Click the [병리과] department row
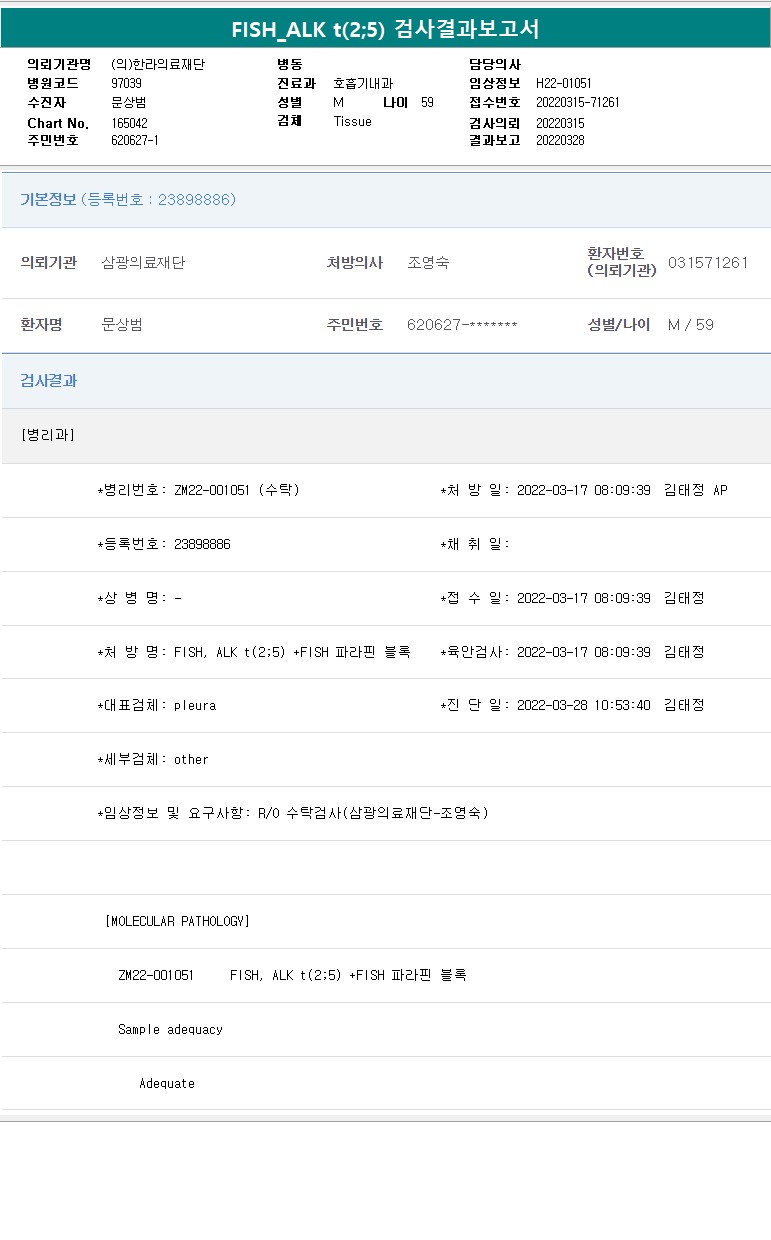The width and height of the screenshot is (771, 1240). click(48, 435)
